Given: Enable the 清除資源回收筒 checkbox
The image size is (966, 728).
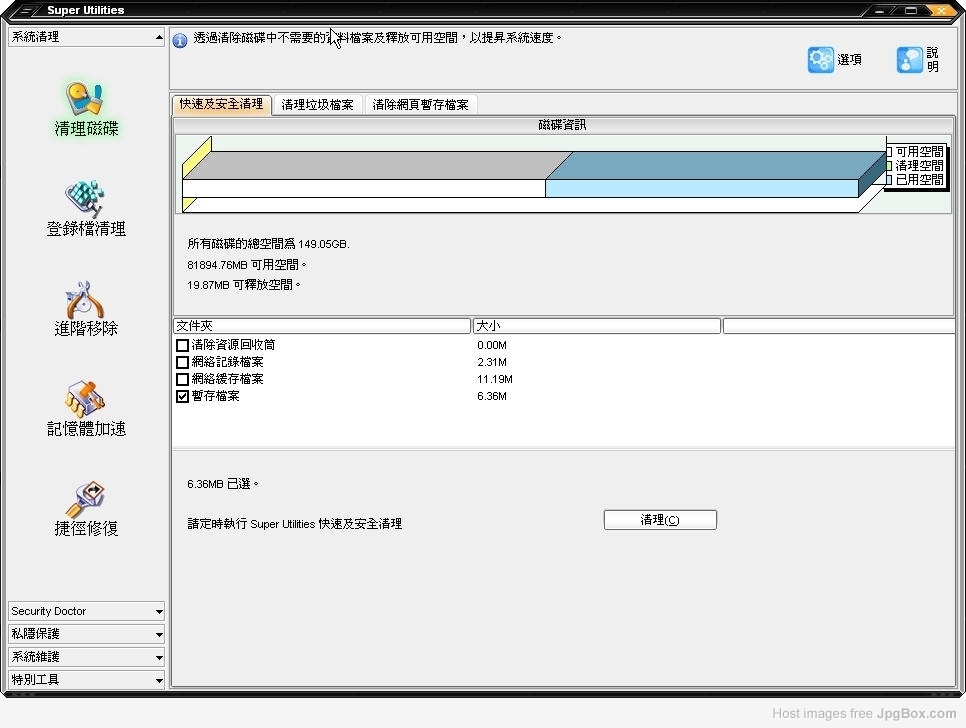Looking at the screenshot, I should tap(182, 345).
